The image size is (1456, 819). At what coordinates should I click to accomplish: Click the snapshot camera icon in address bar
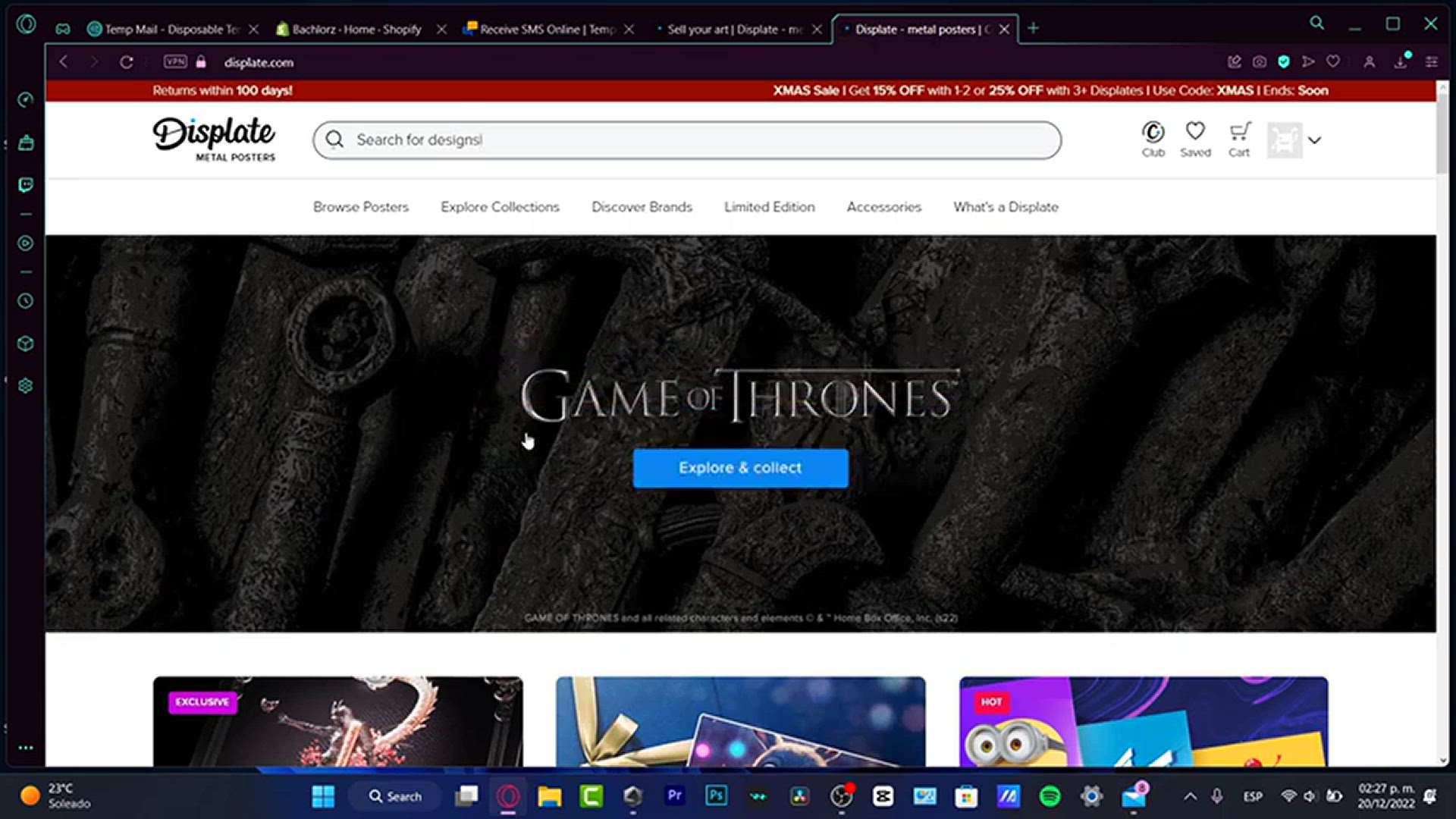pyautogui.click(x=1260, y=62)
